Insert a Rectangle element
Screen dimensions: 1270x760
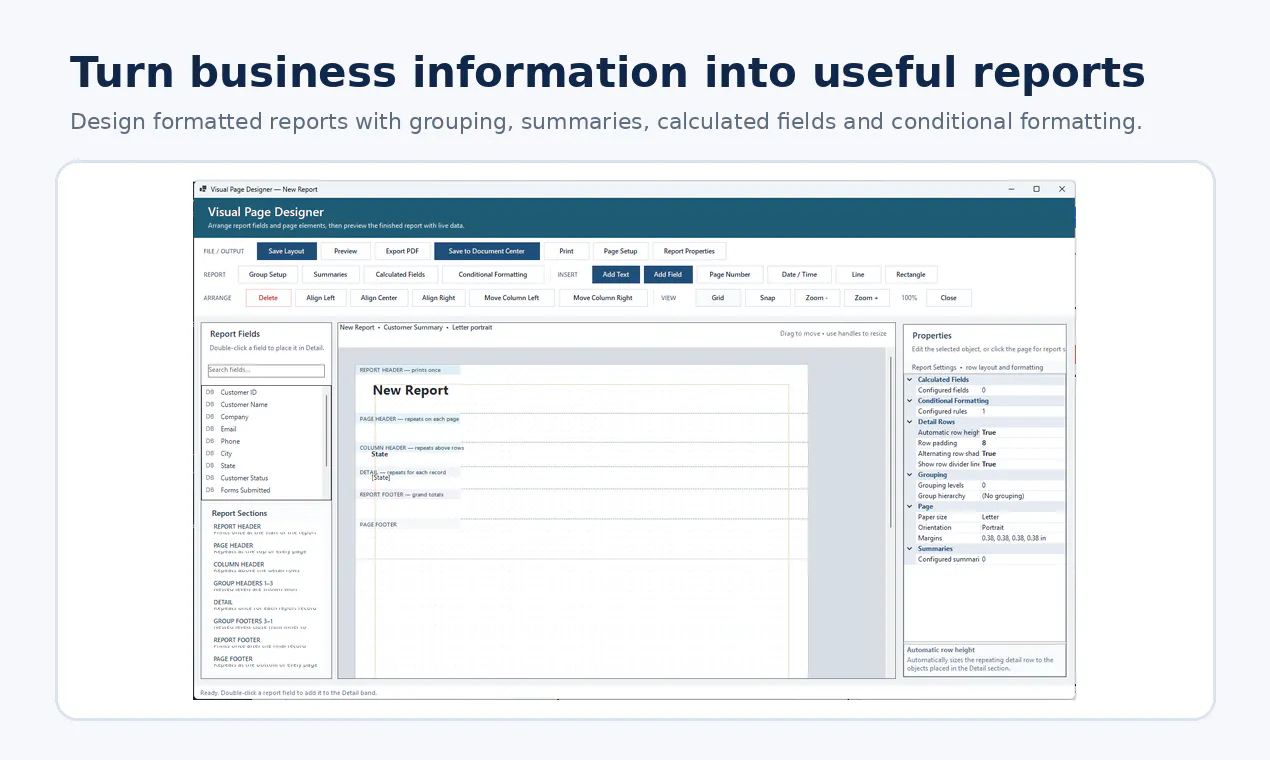[x=911, y=274]
